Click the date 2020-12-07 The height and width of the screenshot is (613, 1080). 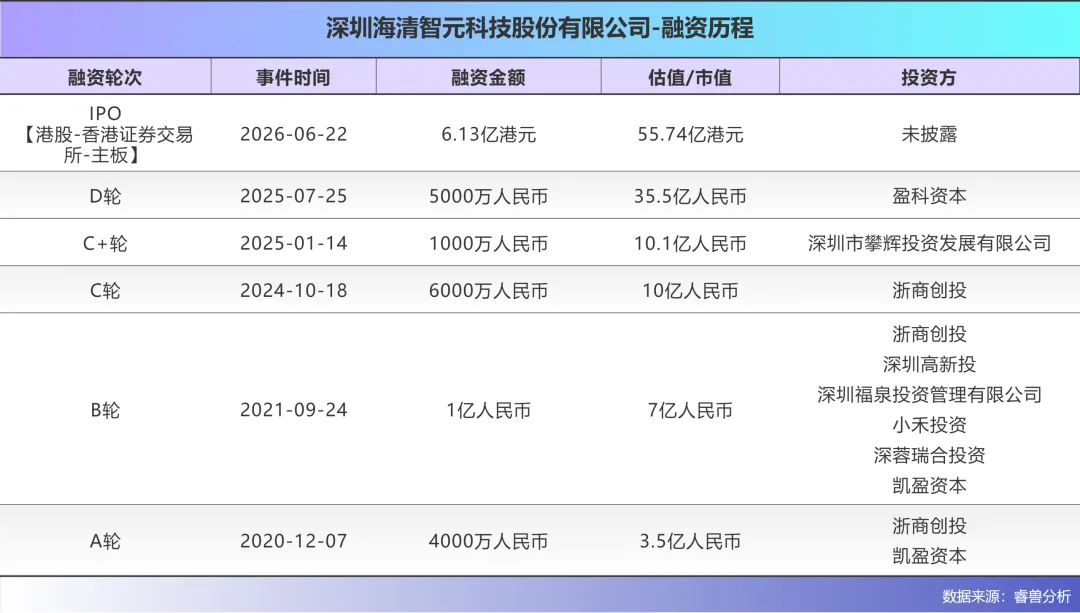[293, 541]
